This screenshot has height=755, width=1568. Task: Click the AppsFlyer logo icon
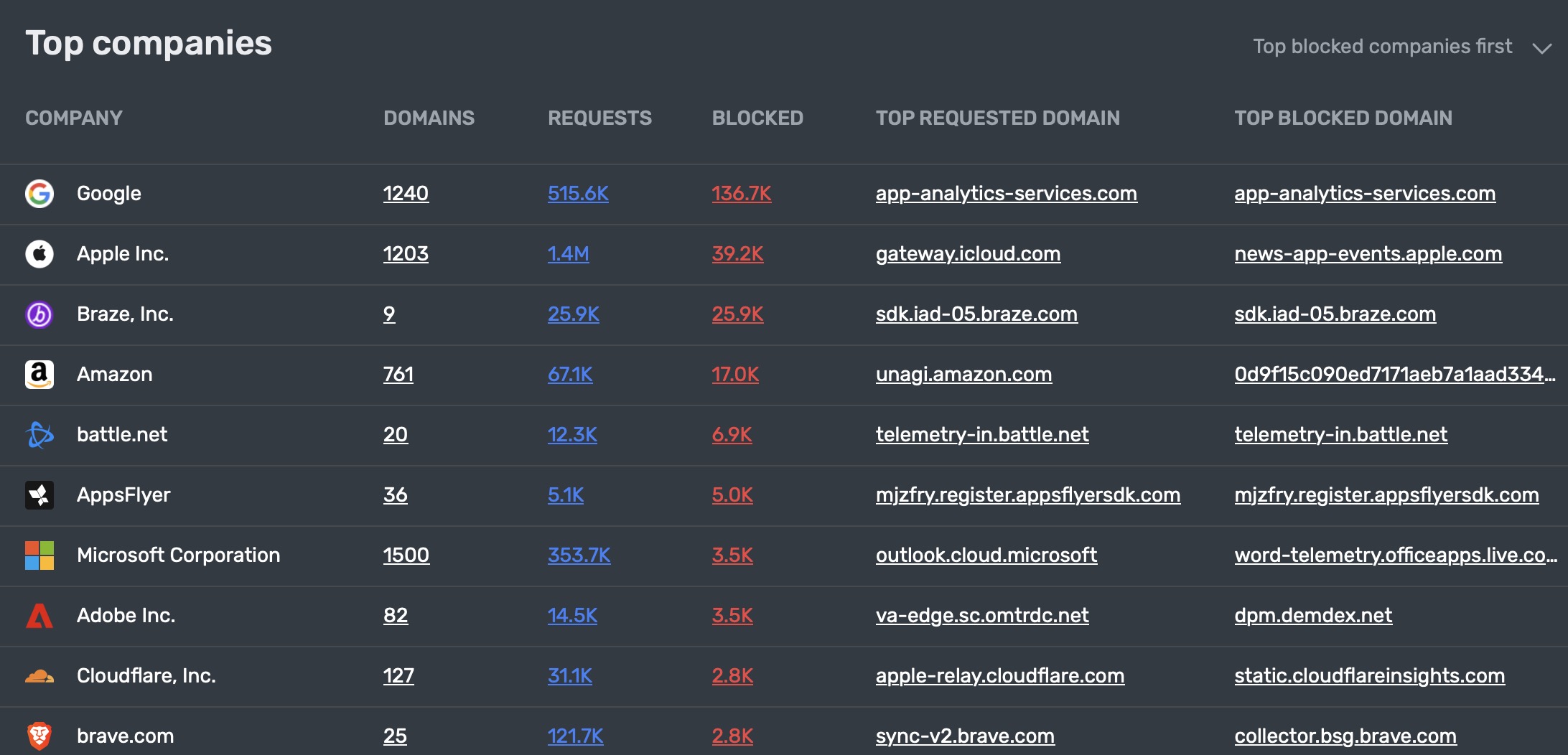click(39, 495)
